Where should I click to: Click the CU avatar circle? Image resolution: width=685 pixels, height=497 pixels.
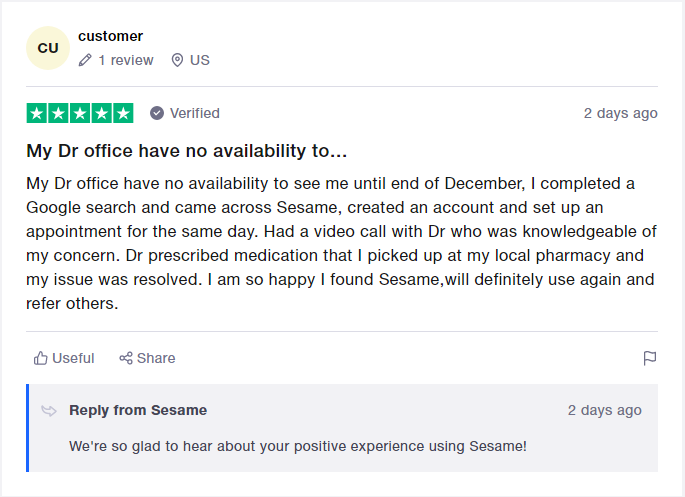[x=48, y=48]
